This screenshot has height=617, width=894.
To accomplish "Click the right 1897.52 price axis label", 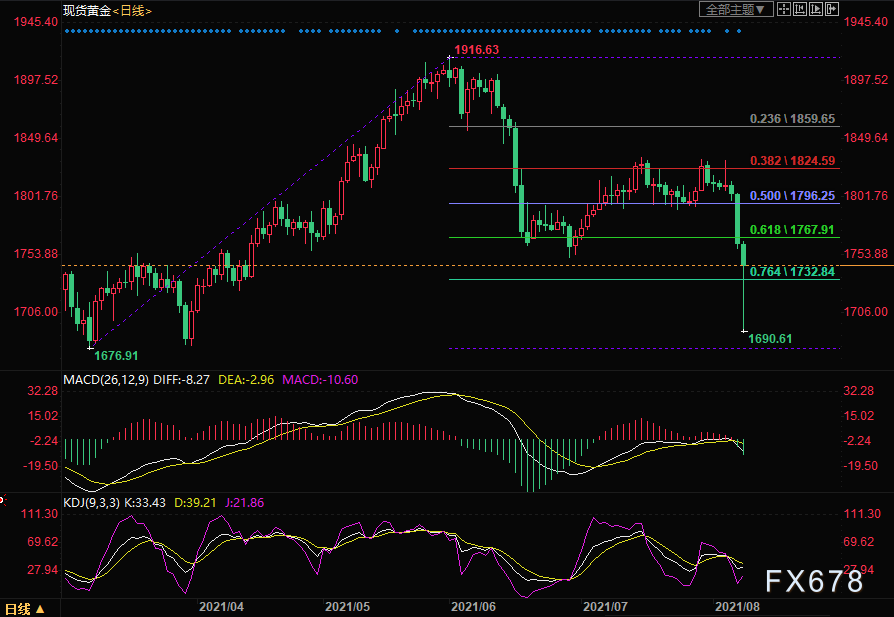I will coord(866,80).
